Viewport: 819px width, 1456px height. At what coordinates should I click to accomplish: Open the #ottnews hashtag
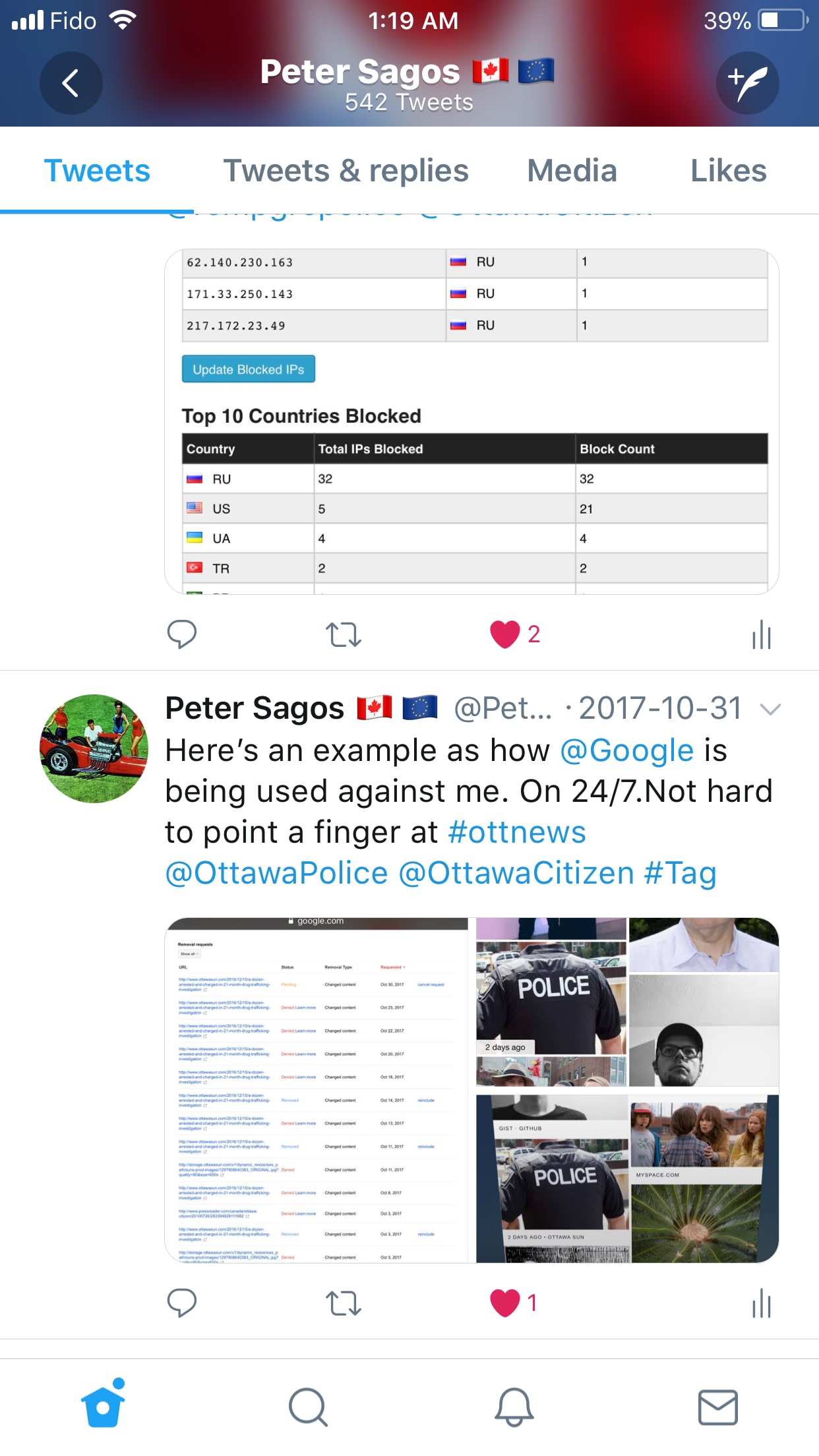(x=517, y=832)
